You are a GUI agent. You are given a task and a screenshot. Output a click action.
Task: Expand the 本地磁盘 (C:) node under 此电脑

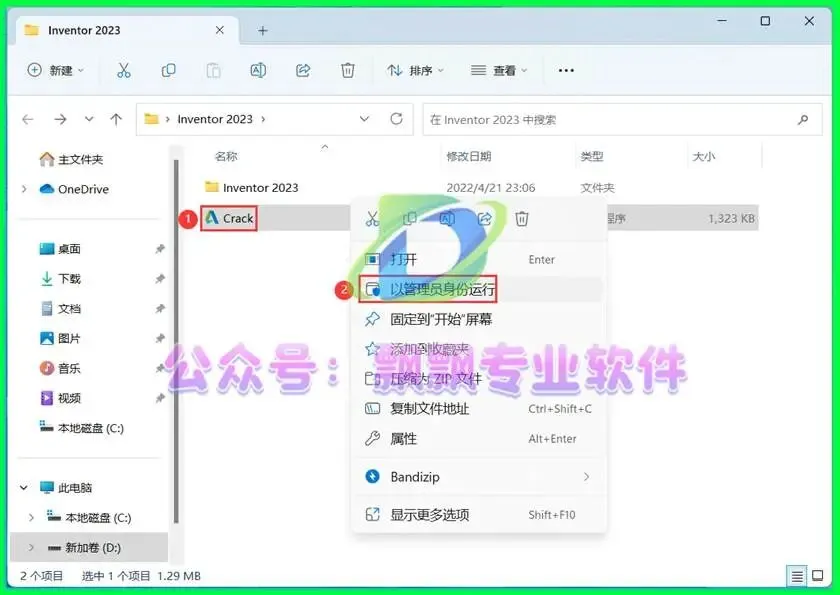31,517
